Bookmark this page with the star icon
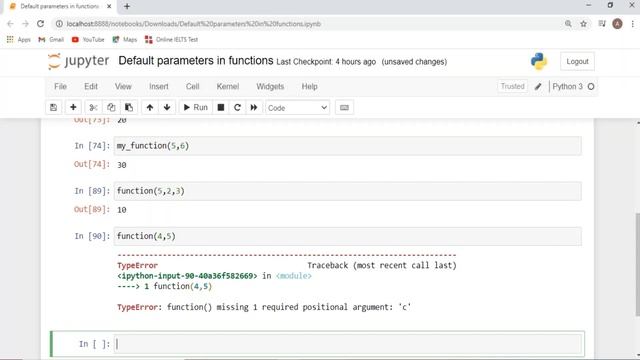This screenshot has height=360, width=640. click(584, 24)
